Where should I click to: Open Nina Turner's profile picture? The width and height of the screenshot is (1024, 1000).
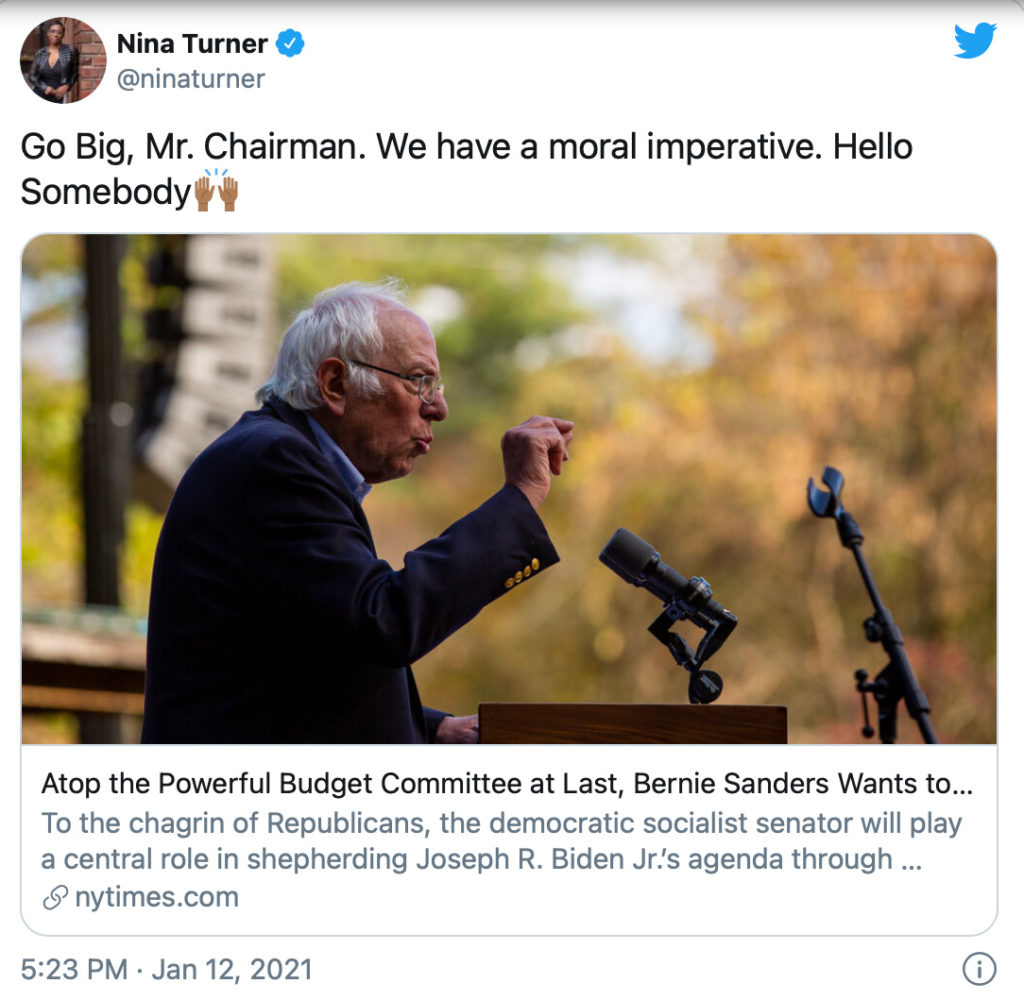click(62, 60)
